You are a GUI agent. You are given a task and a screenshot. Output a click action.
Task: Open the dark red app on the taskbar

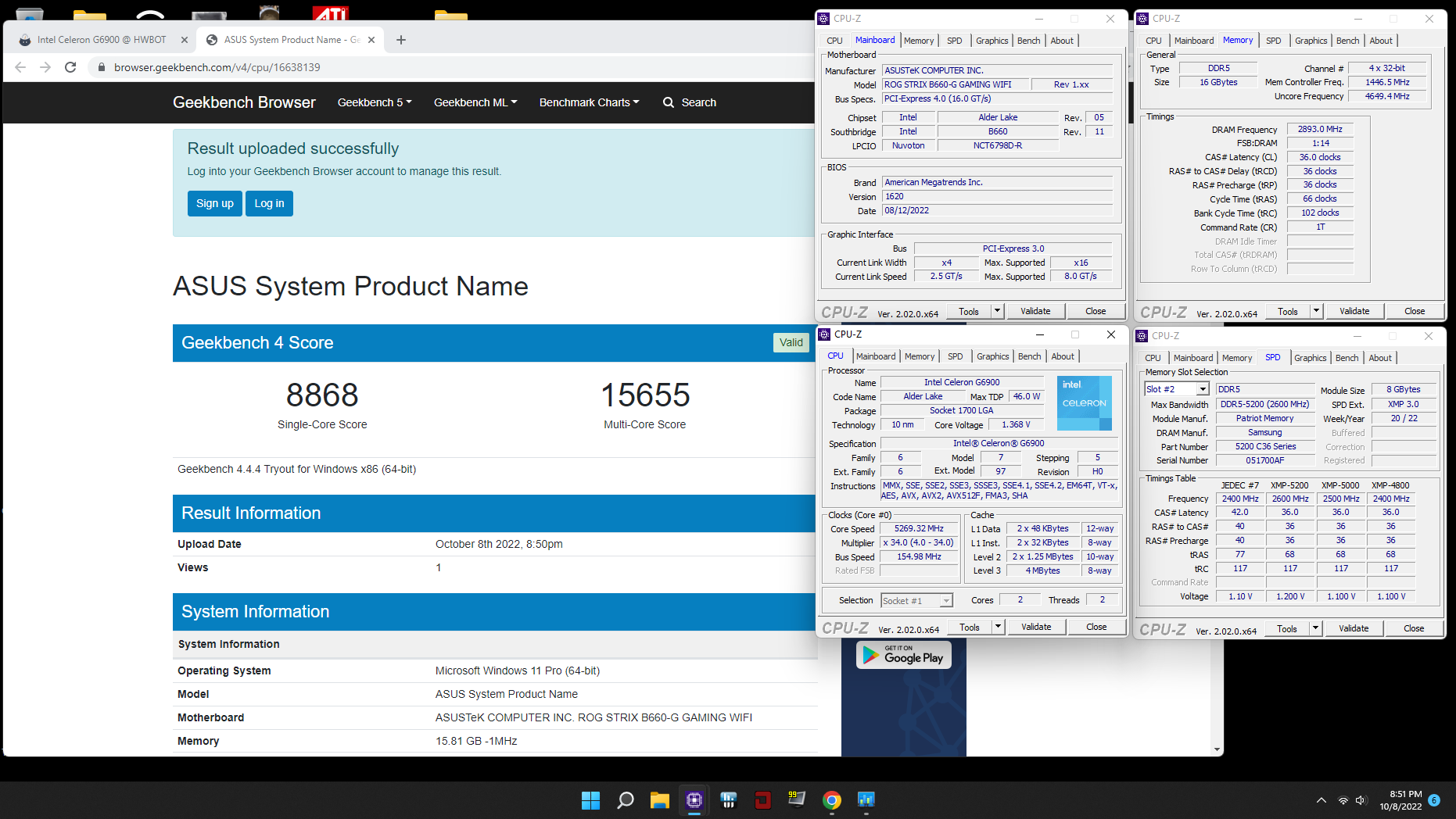coord(762,800)
